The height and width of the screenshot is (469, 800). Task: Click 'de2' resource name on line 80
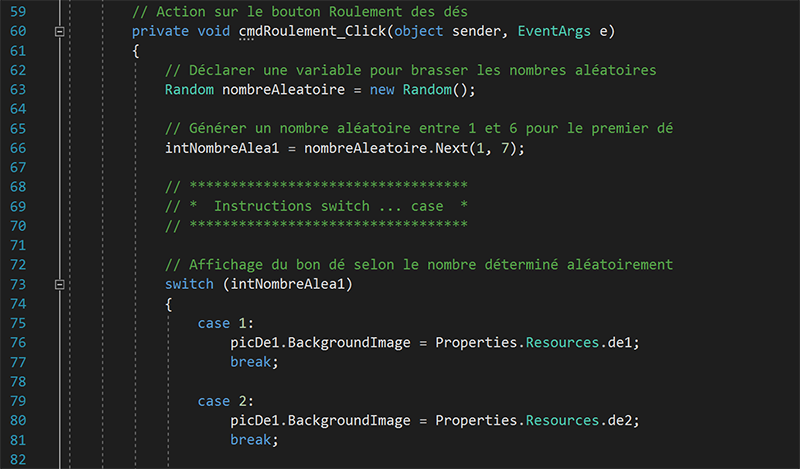(x=620, y=421)
